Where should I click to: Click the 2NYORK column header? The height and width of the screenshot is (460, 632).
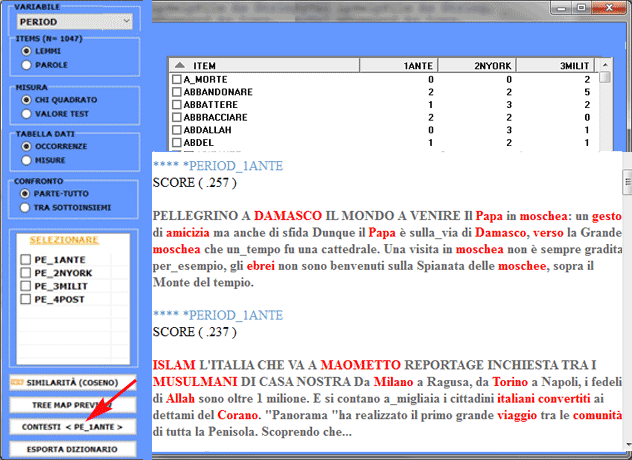[x=477, y=66]
